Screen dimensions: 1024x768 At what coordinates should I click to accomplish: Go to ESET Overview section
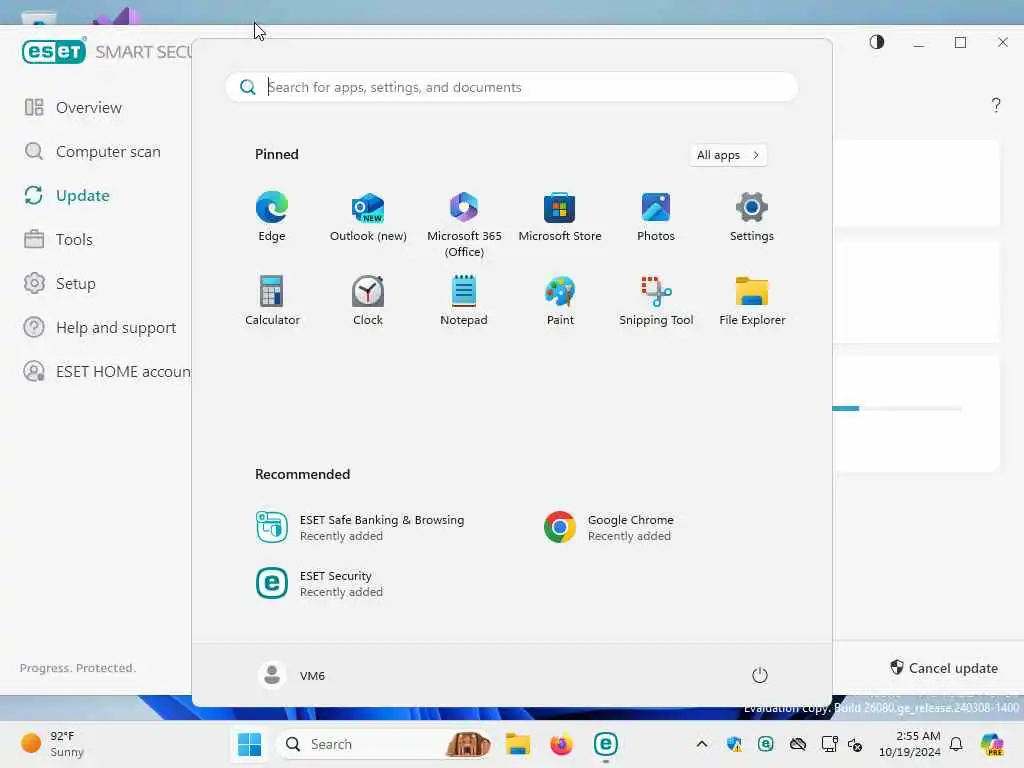[x=73, y=108]
